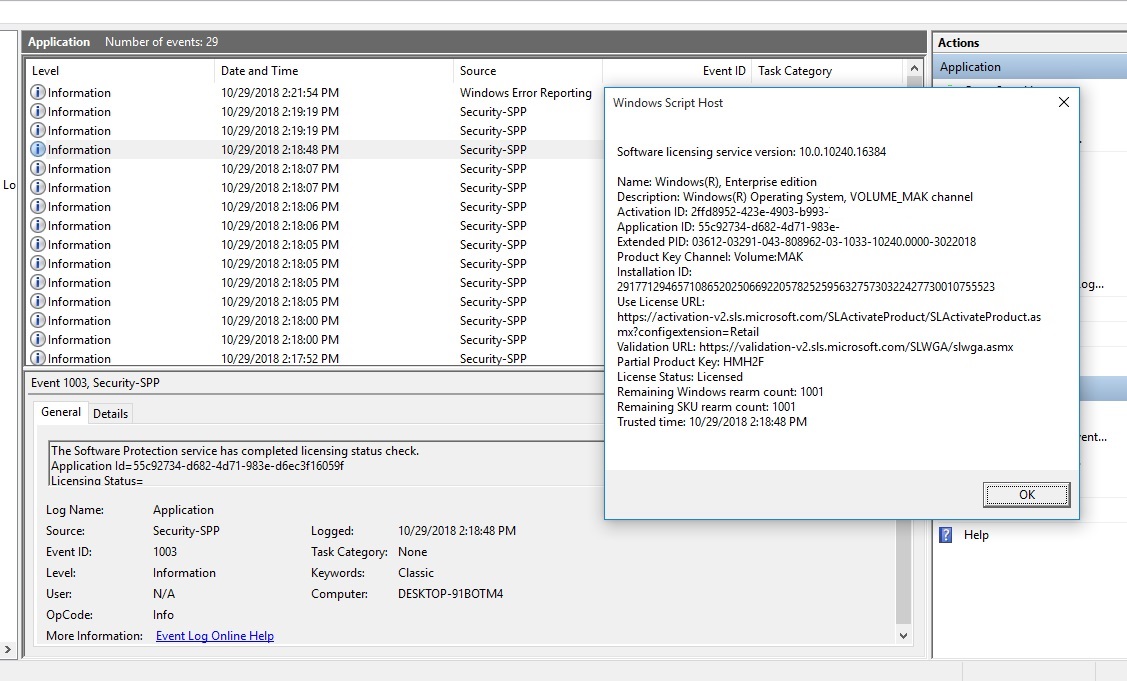Click the Information icon on the 2:18:05 PM event
This screenshot has height=681, width=1127.
coord(36,244)
